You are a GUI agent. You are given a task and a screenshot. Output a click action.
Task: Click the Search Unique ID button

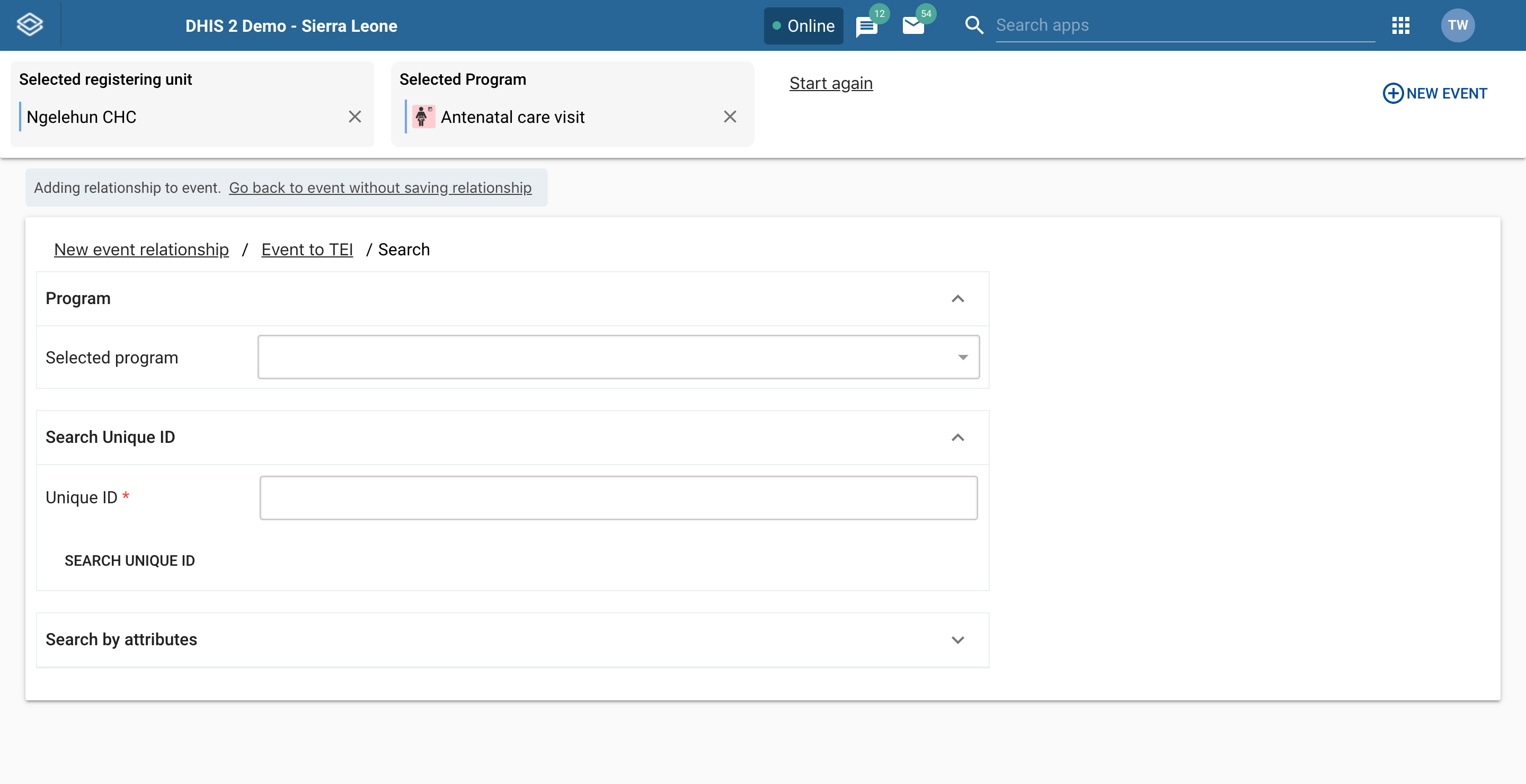pyautogui.click(x=130, y=561)
